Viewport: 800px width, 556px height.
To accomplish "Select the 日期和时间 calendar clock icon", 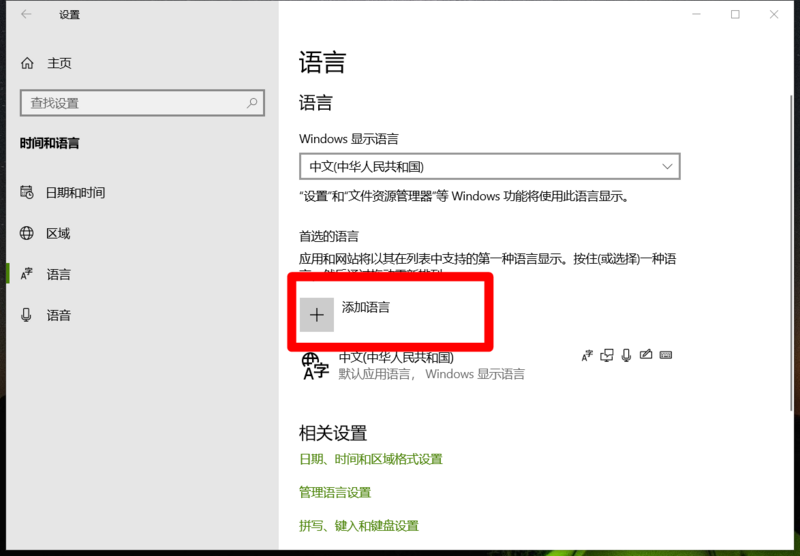I will click(27, 192).
